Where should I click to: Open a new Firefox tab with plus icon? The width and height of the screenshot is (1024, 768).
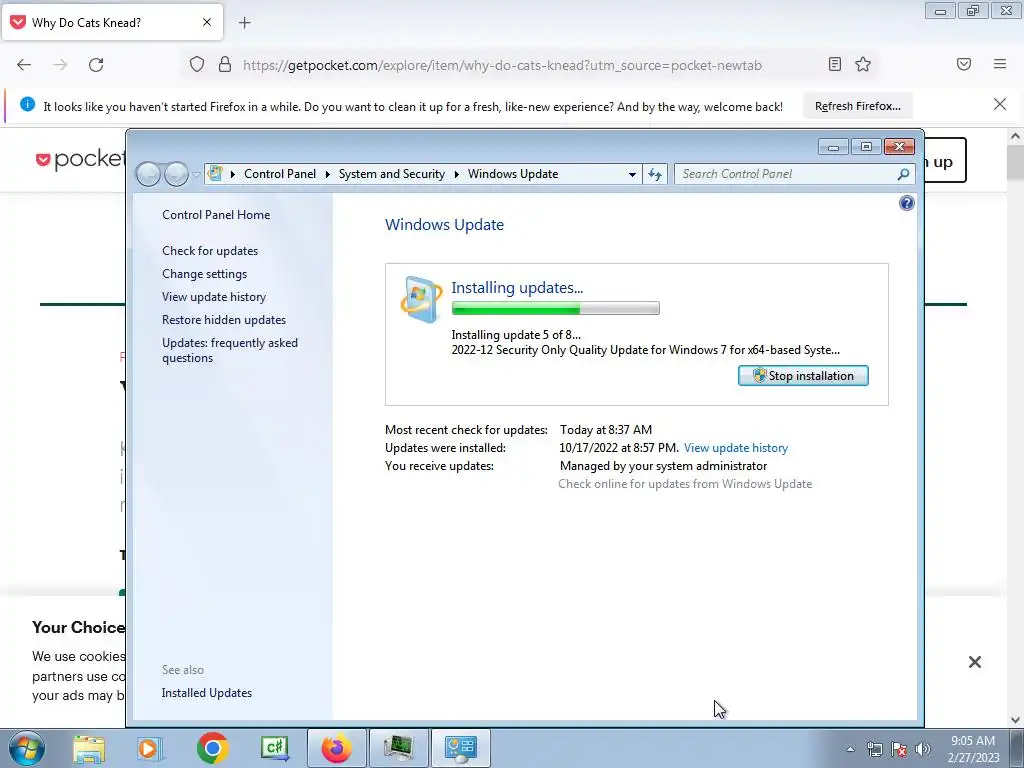[244, 23]
